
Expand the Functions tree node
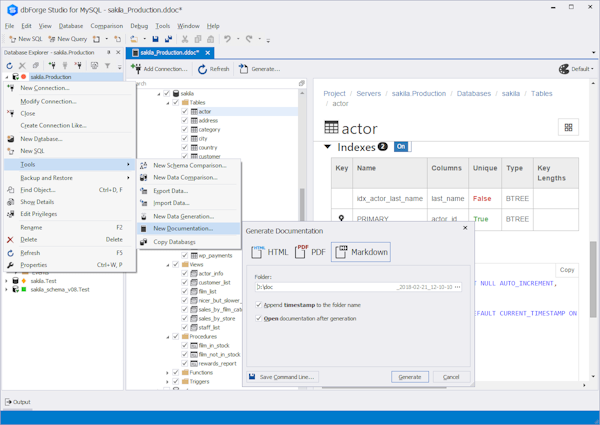coord(168,373)
